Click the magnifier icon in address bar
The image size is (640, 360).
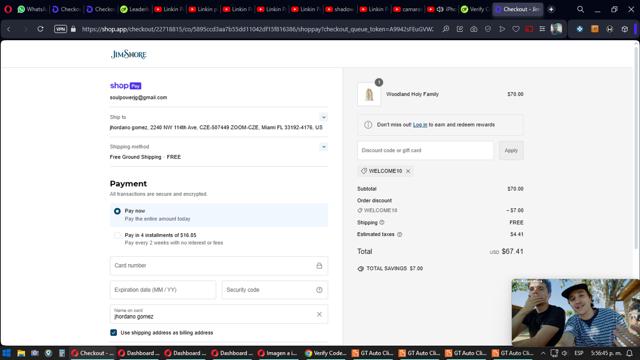[446, 29]
